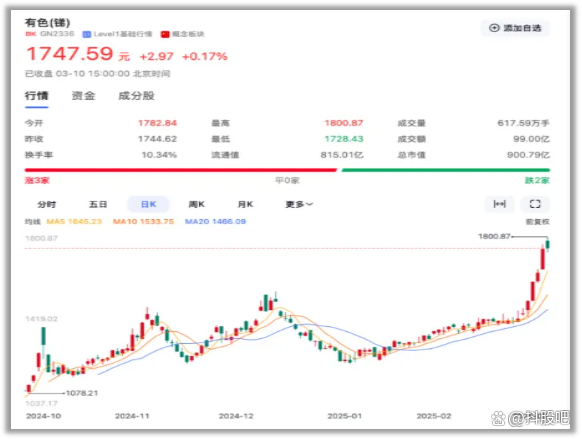The height and width of the screenshot is (439, 582).
Task: Click the 2025-01 date axis label
Action: click(344, 416)
